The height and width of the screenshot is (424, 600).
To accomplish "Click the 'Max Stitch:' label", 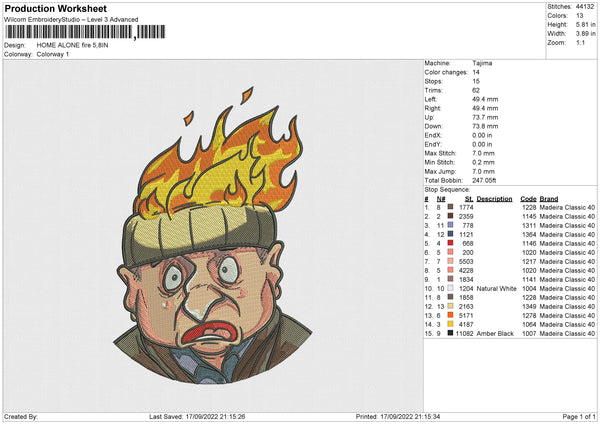I will coord(439,153).
